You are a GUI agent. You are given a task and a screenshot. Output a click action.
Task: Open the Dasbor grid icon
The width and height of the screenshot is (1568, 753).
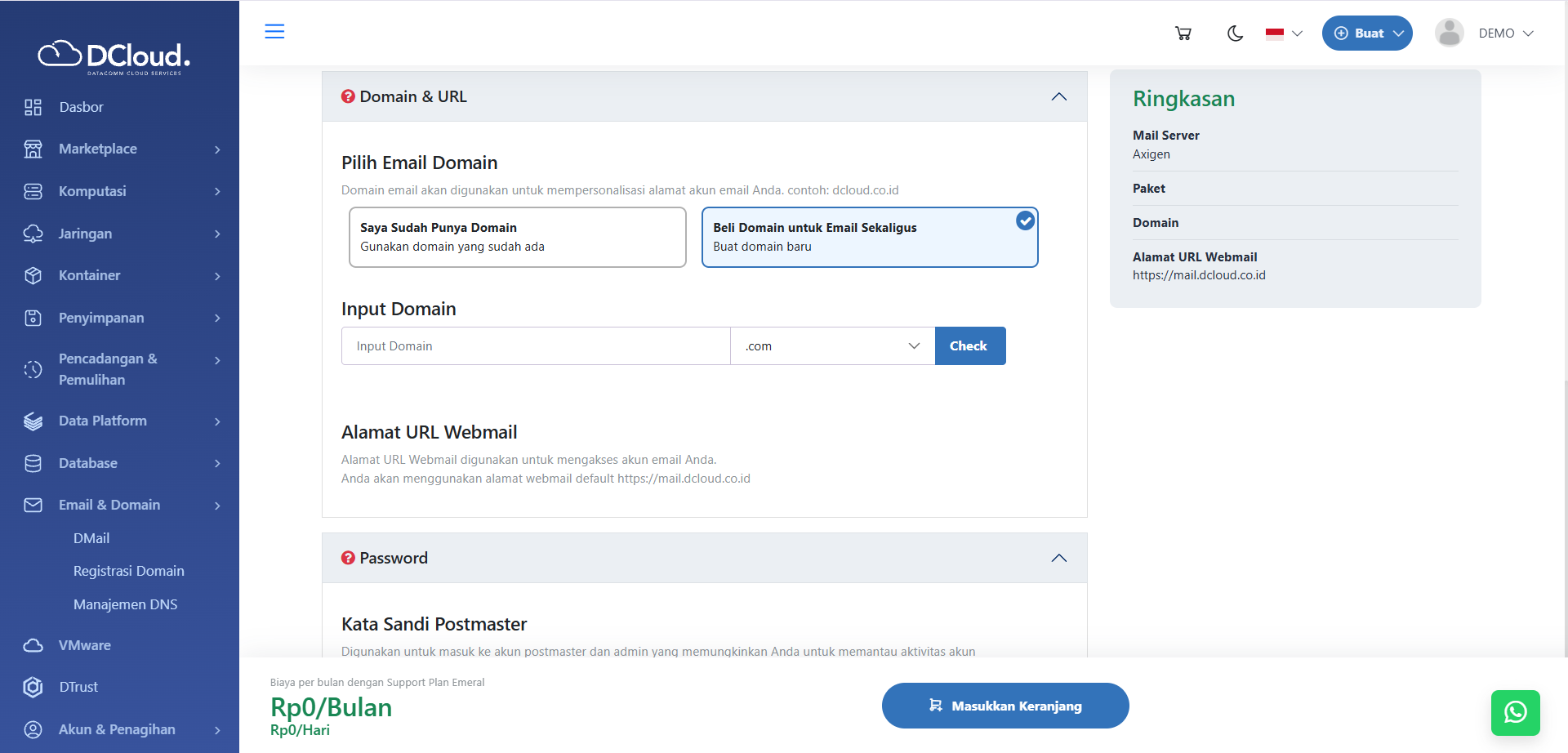(33, 107)
